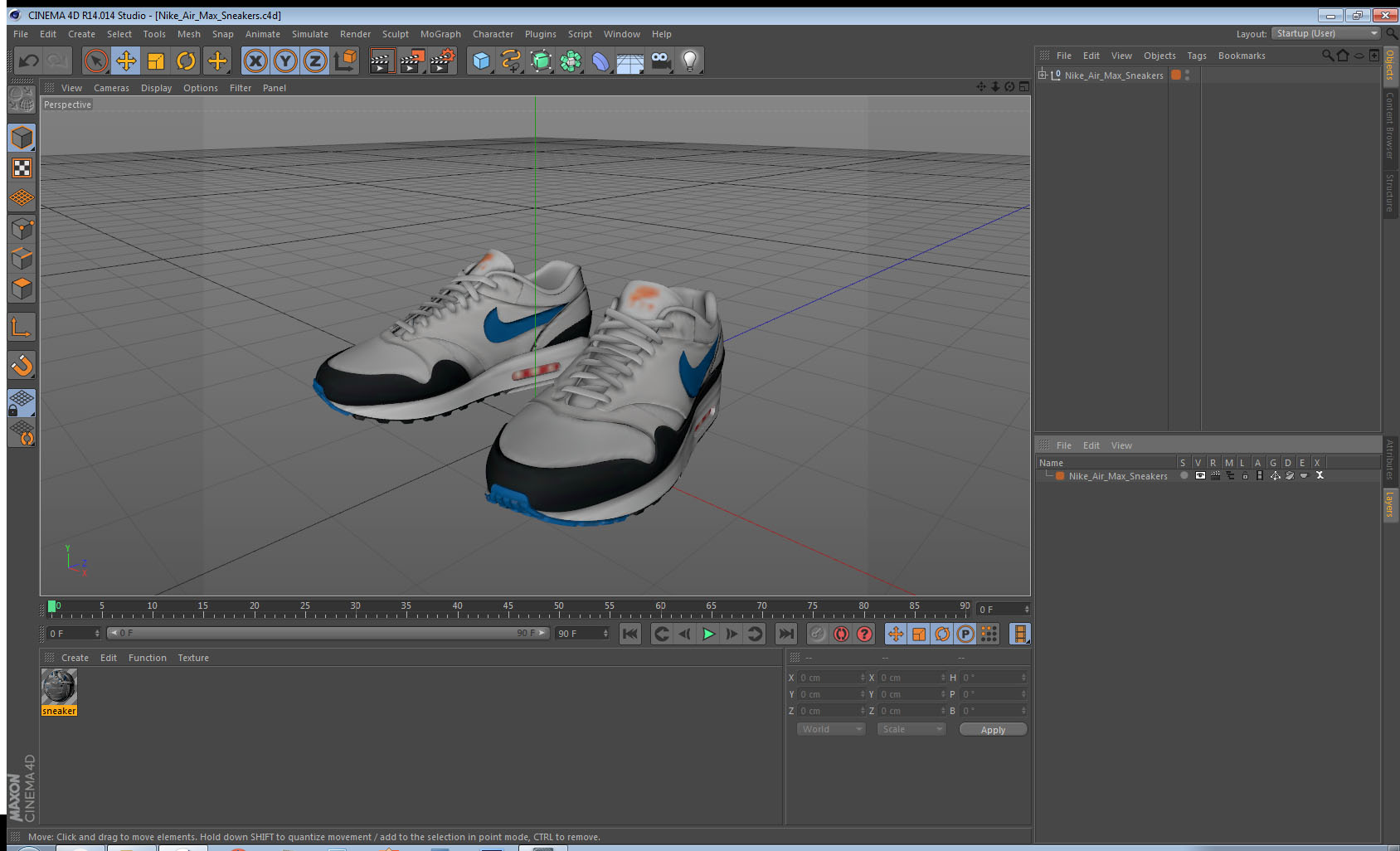Select the sneaker material thumbnail
The width and height of the screenshot is (1400, 851).
click(59, 687)
